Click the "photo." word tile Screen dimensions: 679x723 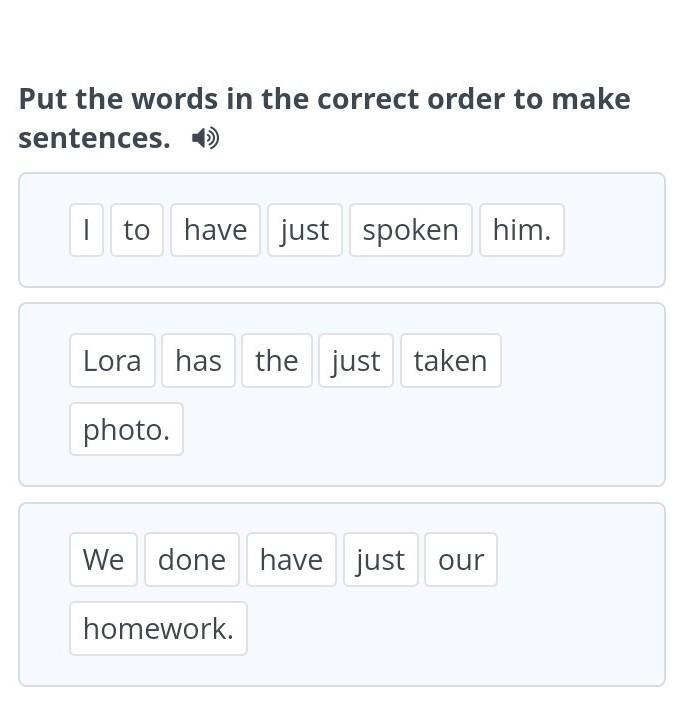pyautogui.click(x=126, y=430)
